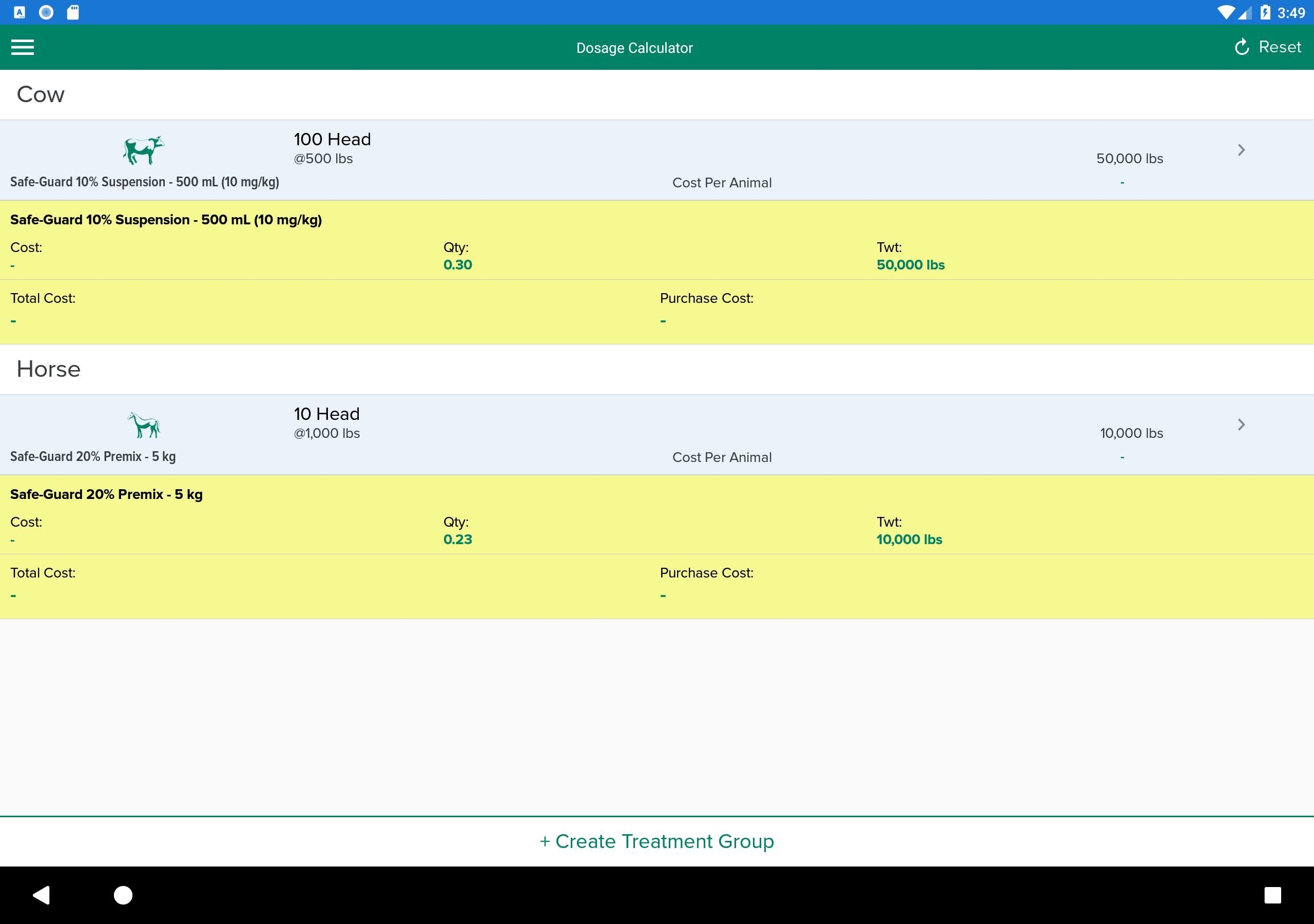This screenshot has height=924, width=1314.
Task: Expand the Horse 10 Head group chevron
Action: tap(1241, 425)
